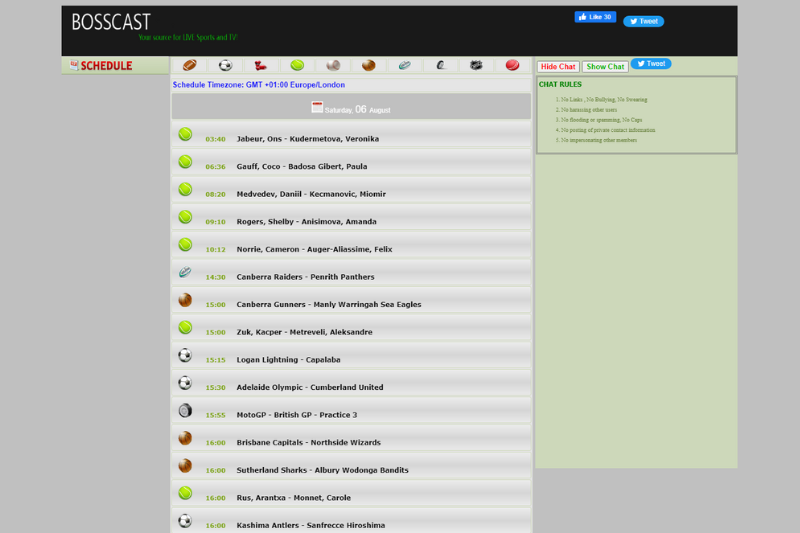Open Kashima Antlers - Sanfrecce Hiroshima stream

(x=311, y=525)
